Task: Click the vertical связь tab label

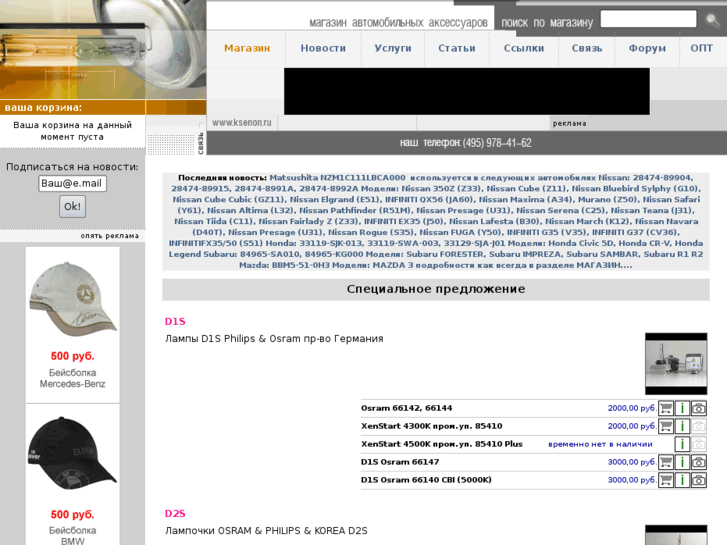Action: point(201,143)
